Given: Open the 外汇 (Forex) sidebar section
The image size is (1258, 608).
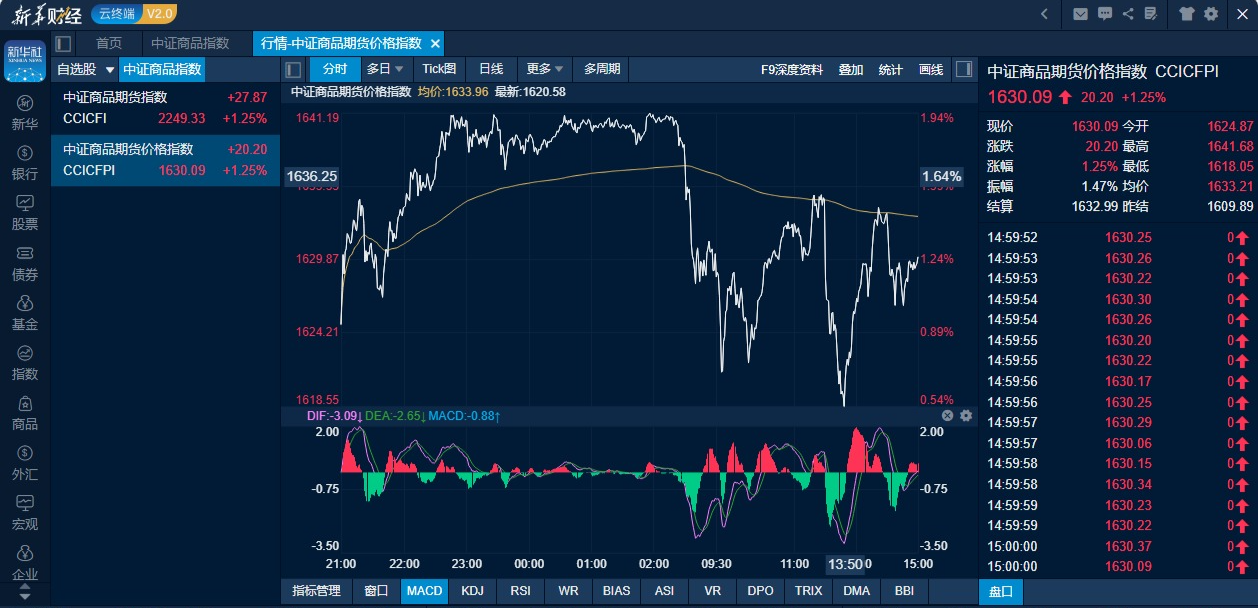Looking at the screenshot, I should [x=25, y=463].
